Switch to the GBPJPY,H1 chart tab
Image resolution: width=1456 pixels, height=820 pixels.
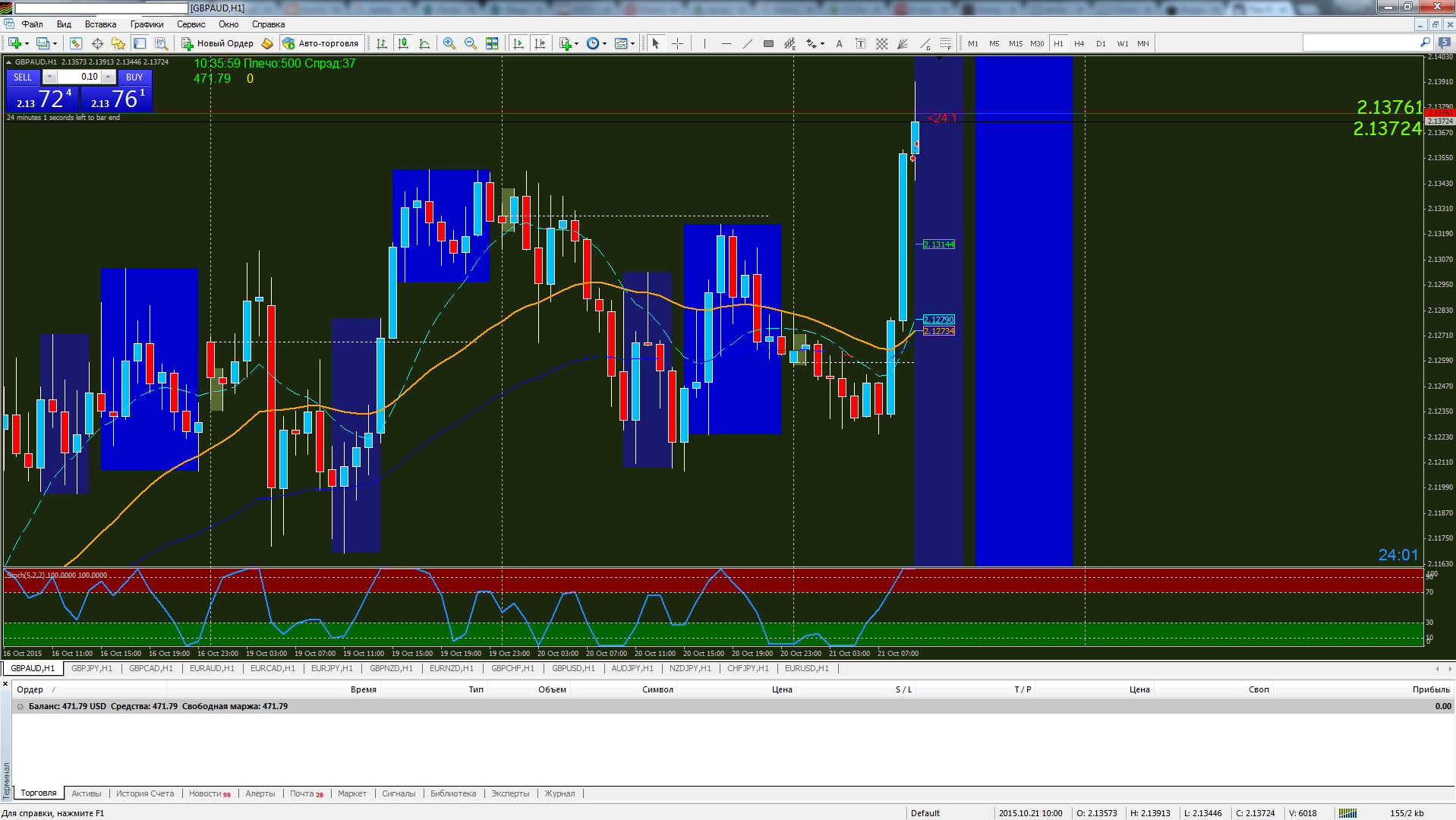pos(91,668)
